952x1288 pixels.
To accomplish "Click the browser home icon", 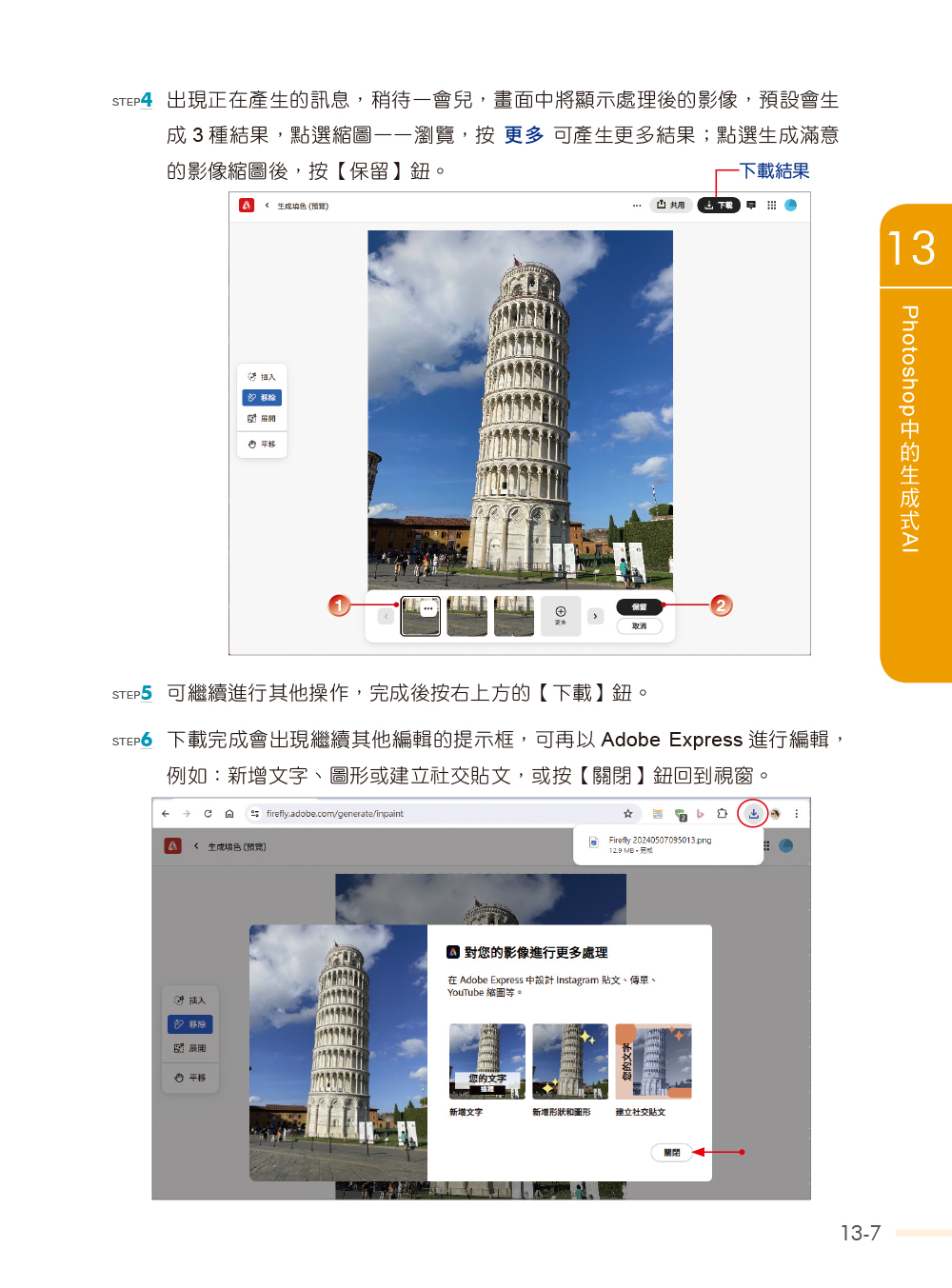I will tap(229, 814).
